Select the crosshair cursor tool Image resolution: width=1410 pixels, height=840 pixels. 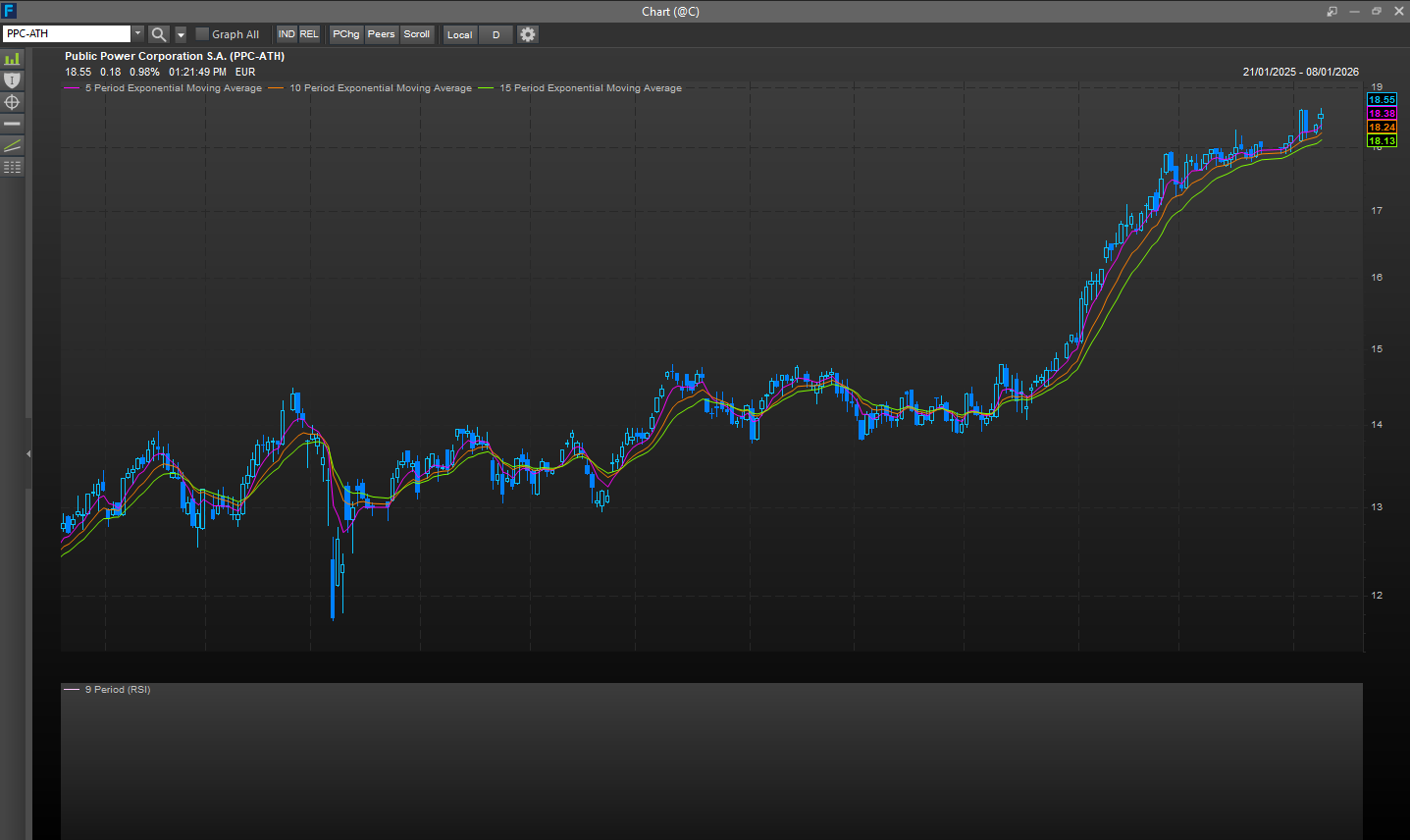coord(12,102)
